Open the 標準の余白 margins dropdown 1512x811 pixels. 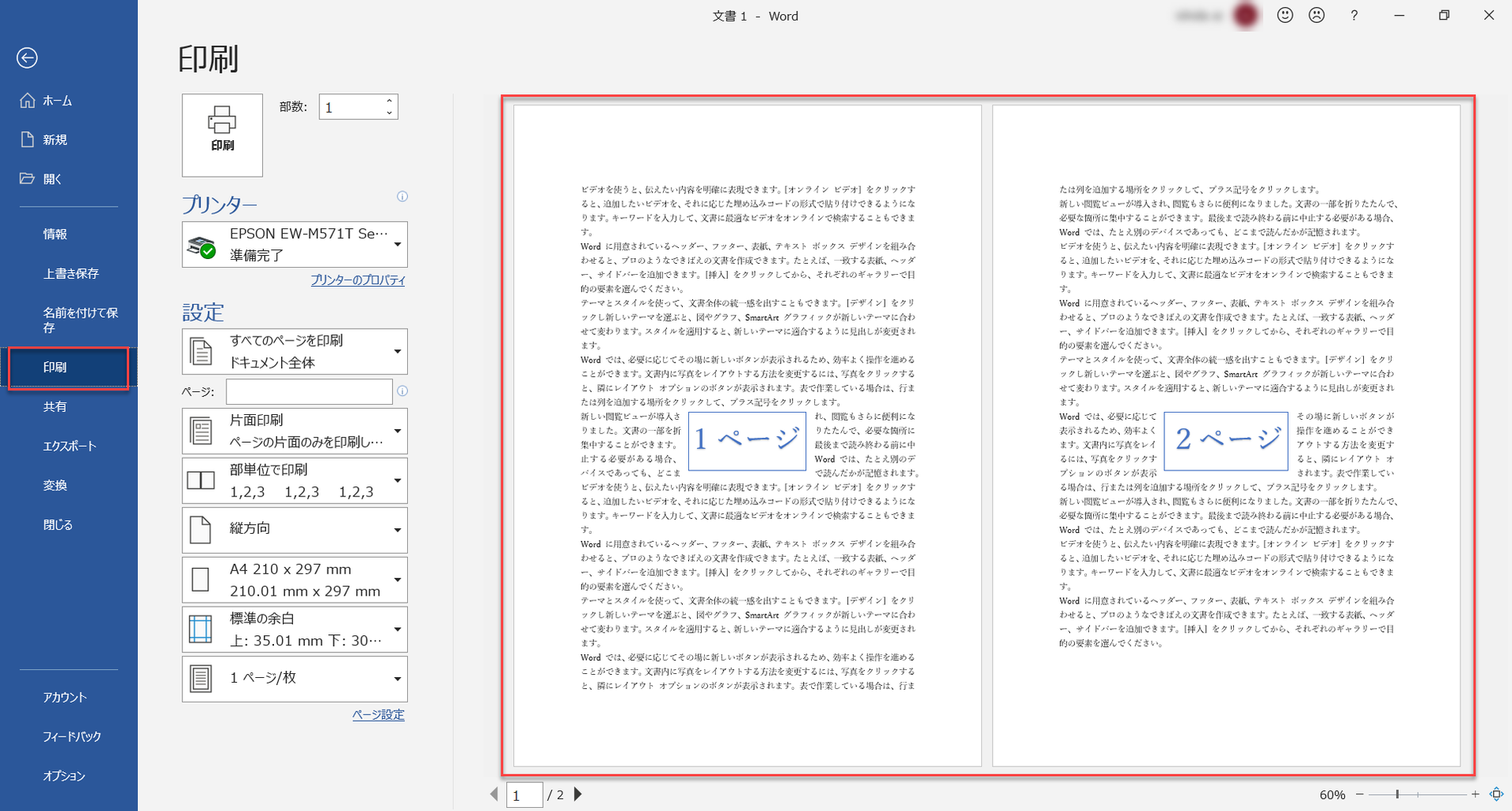(x=295, y=630)
